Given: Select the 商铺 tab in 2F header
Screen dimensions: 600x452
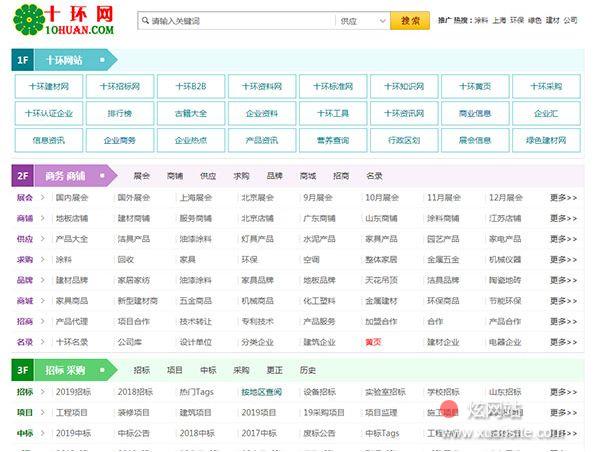Looking at the screenshot, I should (175, 176).
